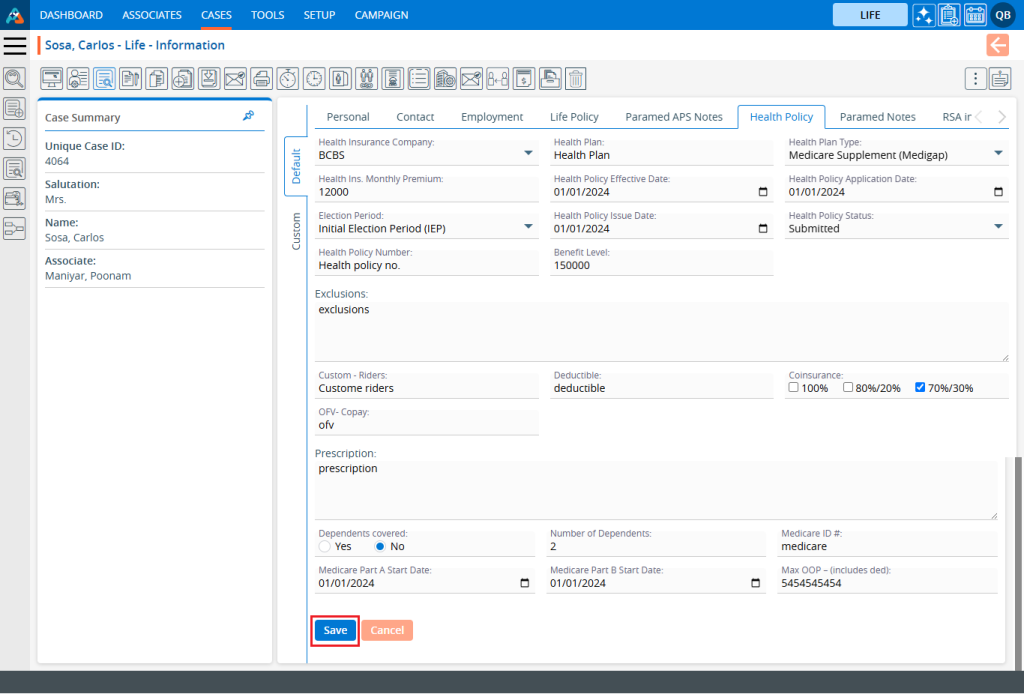Click the orange back arrow button

pos(997,45)
